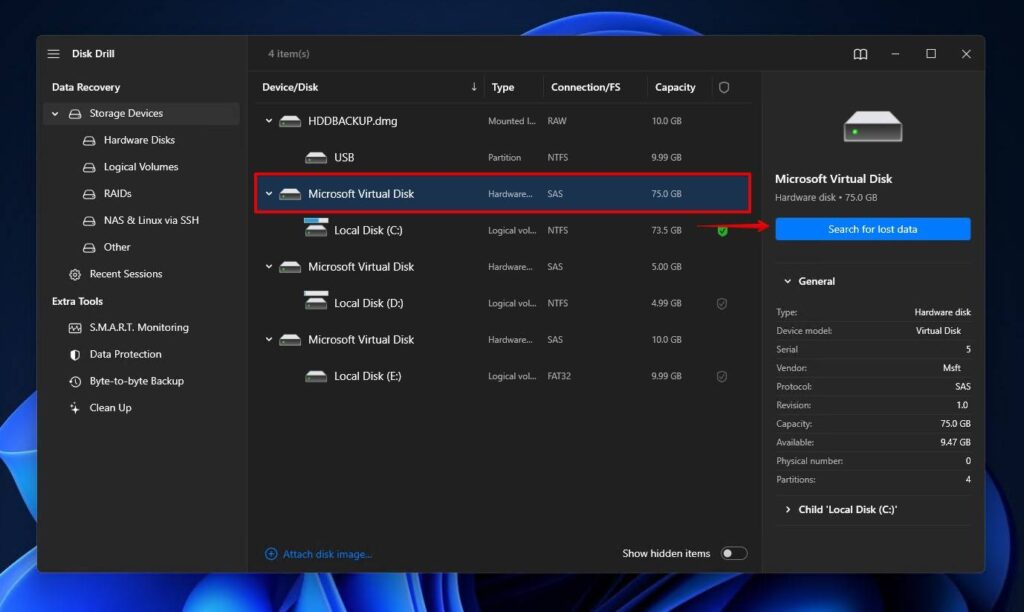
Task: Click Search for lost data button
Action: (872, 229)
